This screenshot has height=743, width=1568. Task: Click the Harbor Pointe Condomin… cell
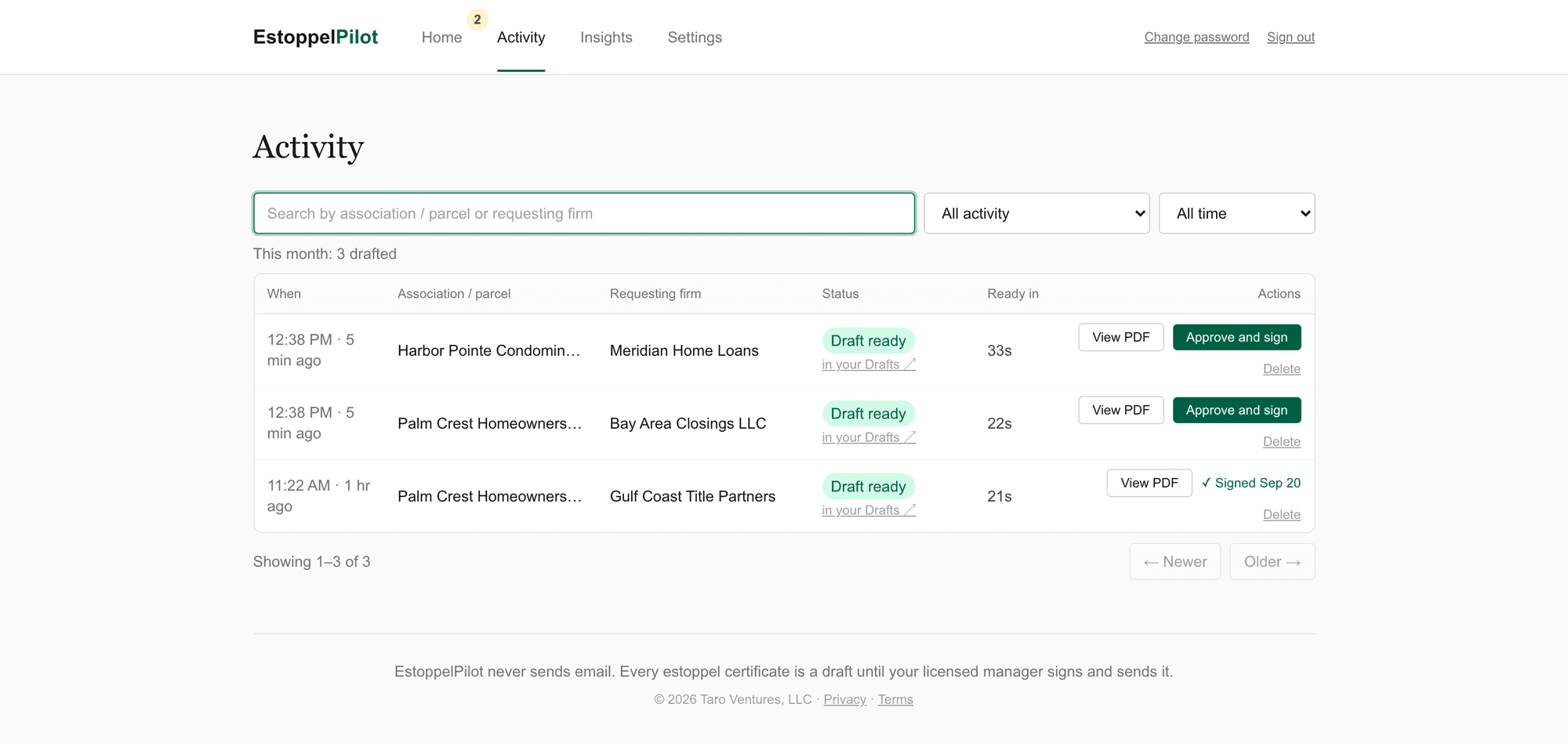click(x=489, y=350)
